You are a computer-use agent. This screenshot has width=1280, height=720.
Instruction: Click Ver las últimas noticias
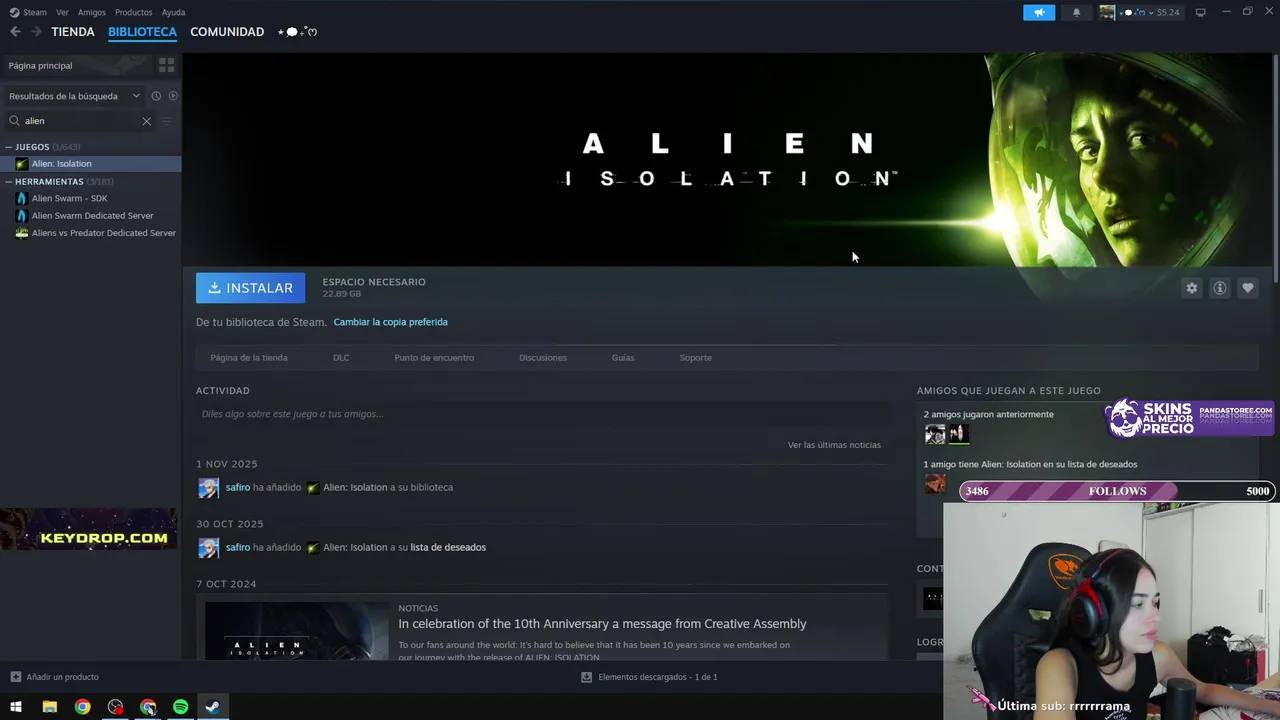(834, 445)
